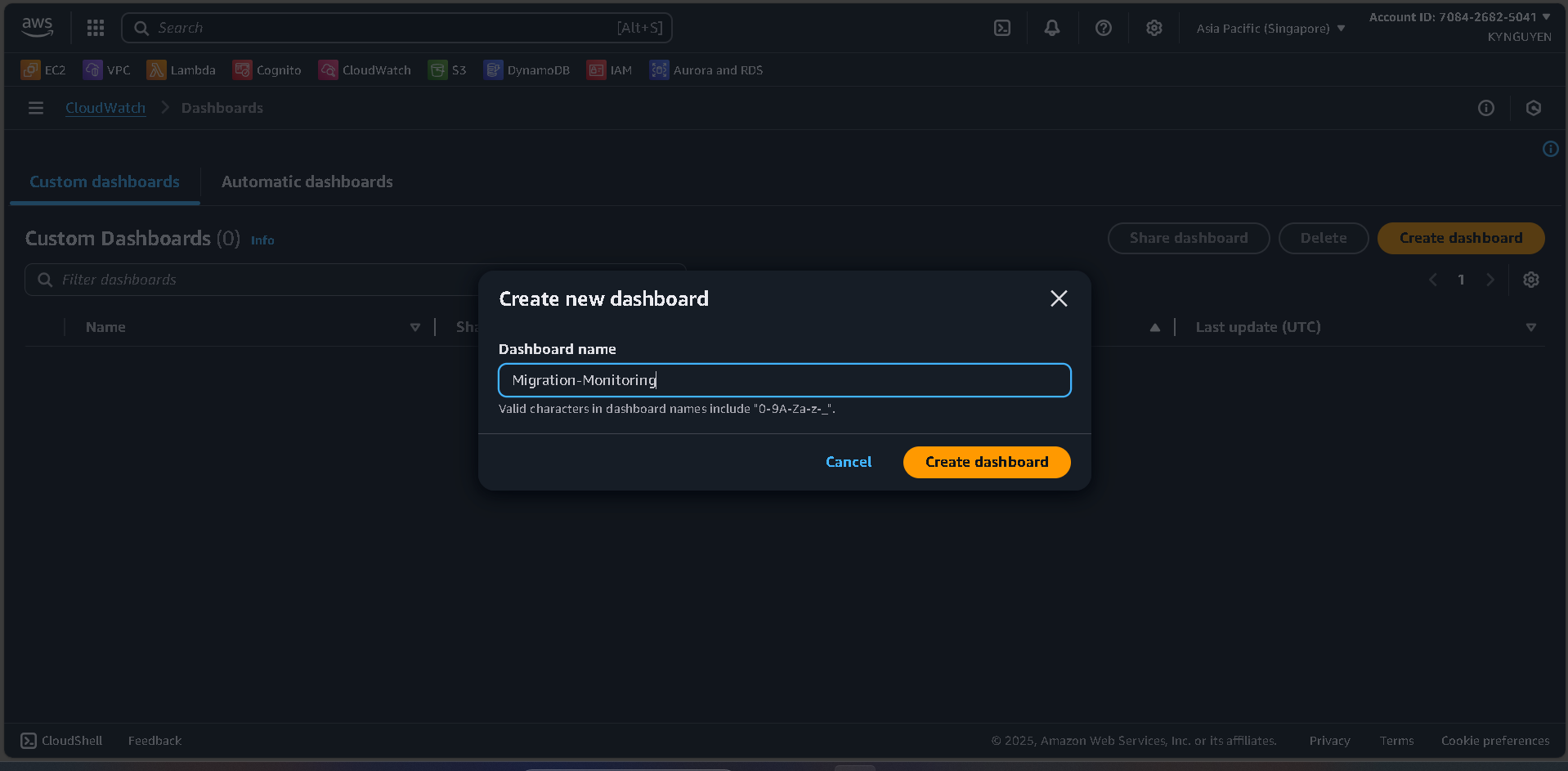The height and width of the screenshot is (771, 1568).
Task: Sort the Name column descending
Action: [415, 326]
